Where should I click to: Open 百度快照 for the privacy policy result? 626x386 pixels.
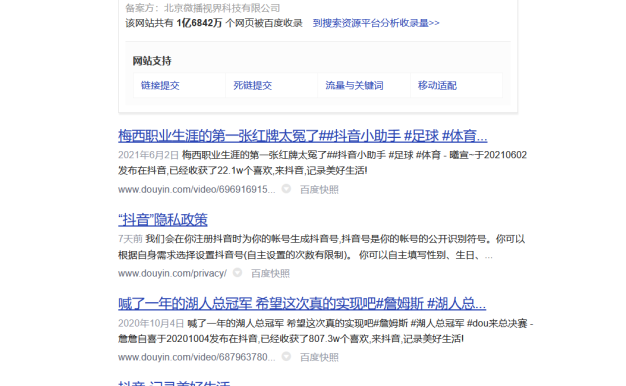(270, 273)
